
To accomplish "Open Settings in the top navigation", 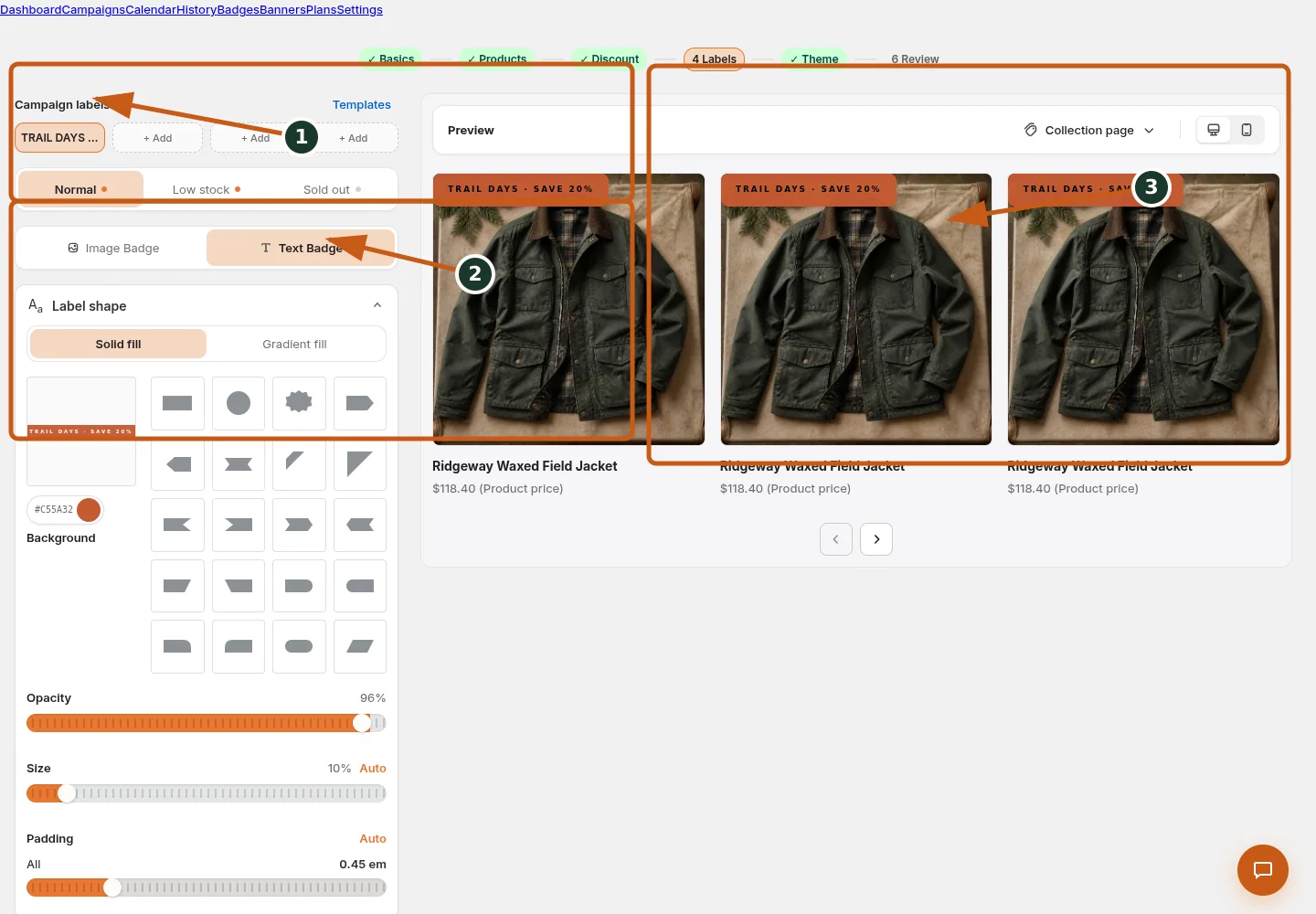I will point(359,10).
